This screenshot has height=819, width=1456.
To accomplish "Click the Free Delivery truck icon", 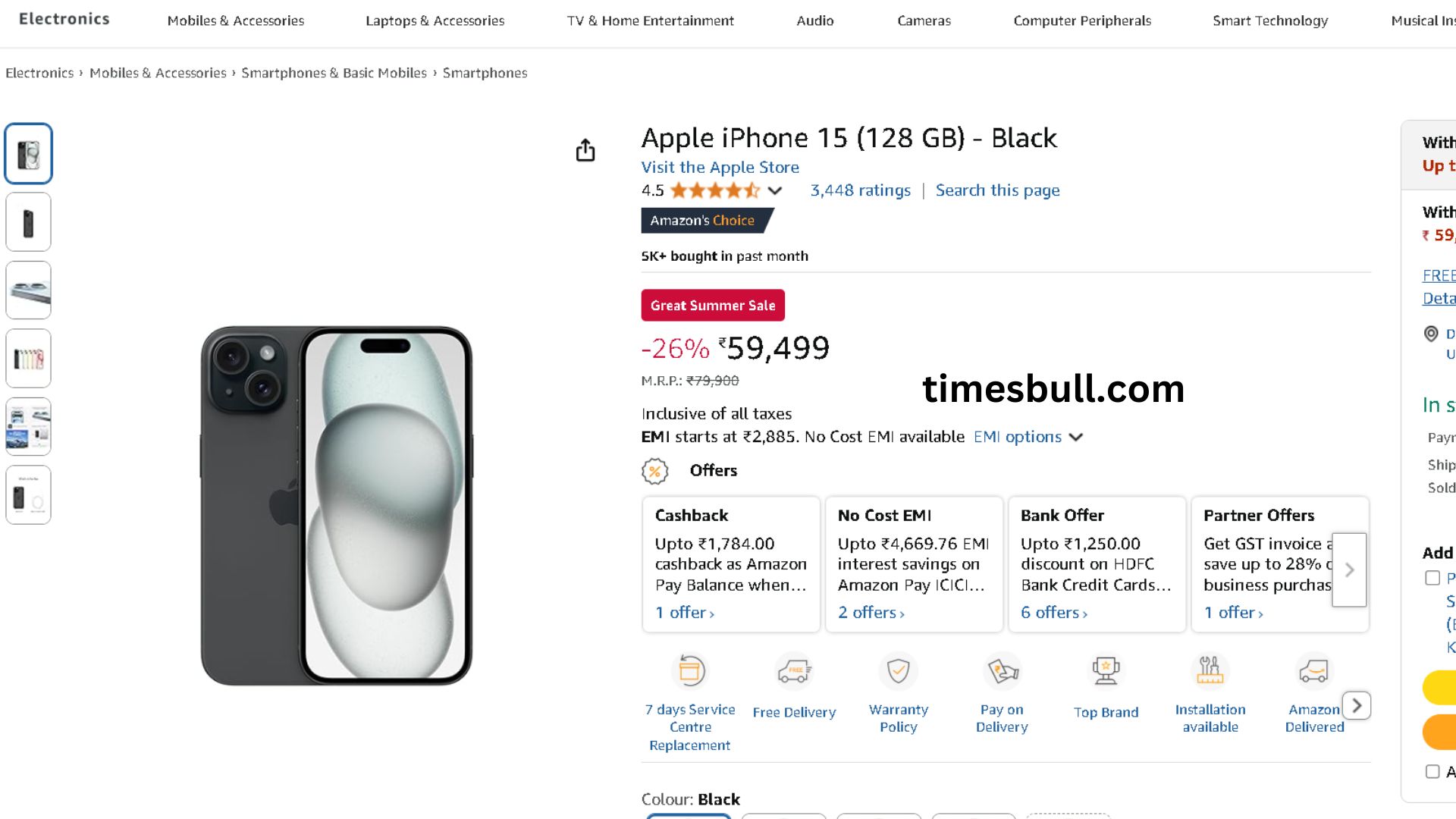I will [794, 671].
